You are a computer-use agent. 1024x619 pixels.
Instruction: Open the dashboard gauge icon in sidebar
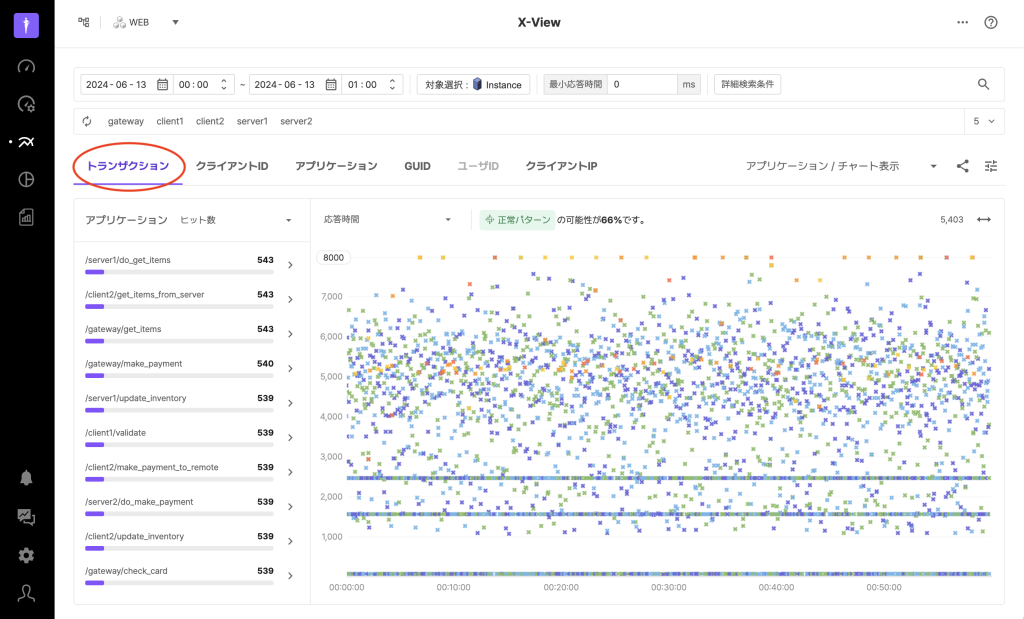pos(27,67)
